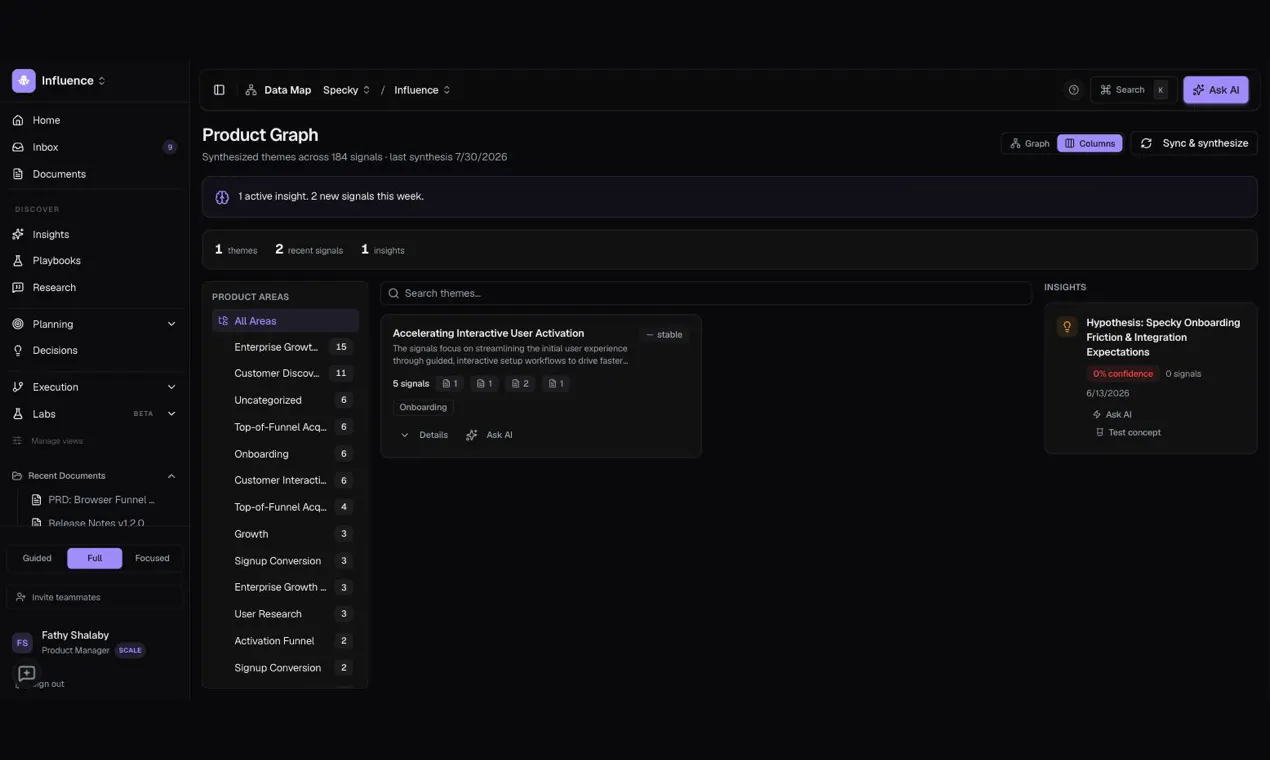Select the Full mode option
This screenshot has height=760, width=1270.
click(x=95, y=558)
